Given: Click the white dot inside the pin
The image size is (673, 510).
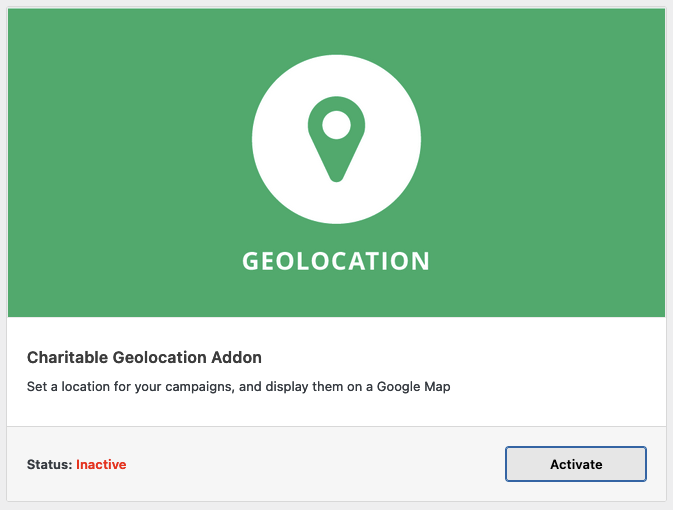Looking at the screenshot, I should 336,125.
